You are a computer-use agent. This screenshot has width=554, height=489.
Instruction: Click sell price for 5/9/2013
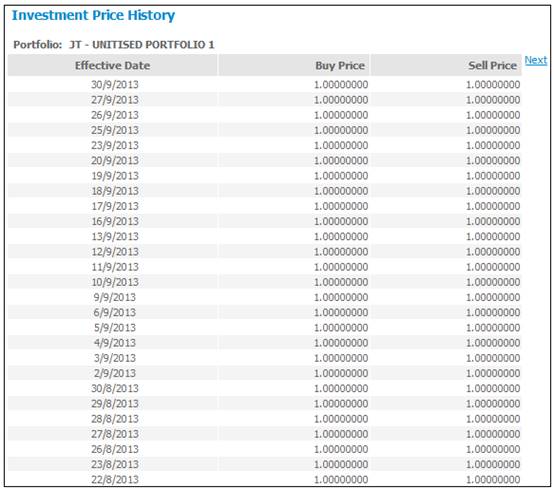click(x=493, y=328)
